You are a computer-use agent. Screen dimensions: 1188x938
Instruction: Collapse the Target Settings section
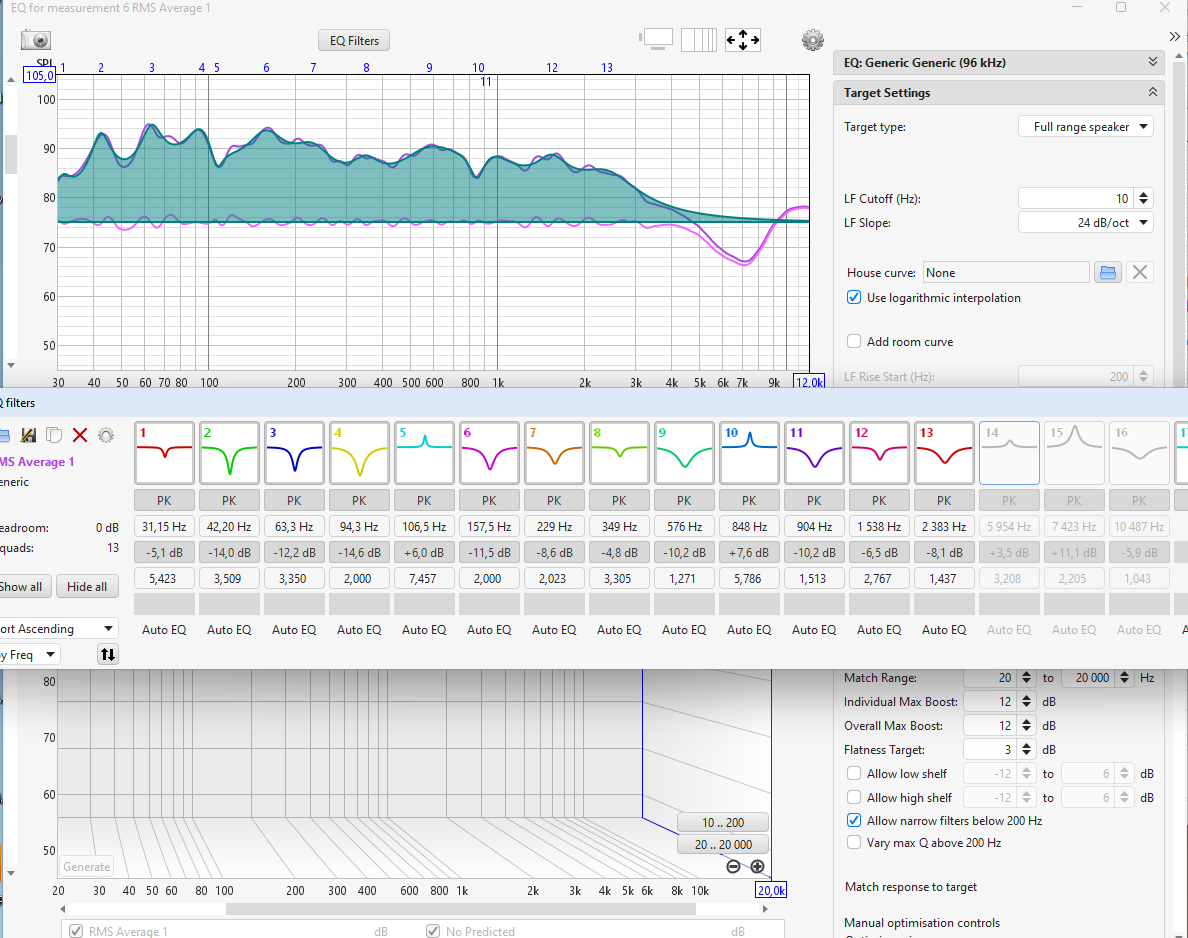pyautogui.click(x=1153, y=93)
